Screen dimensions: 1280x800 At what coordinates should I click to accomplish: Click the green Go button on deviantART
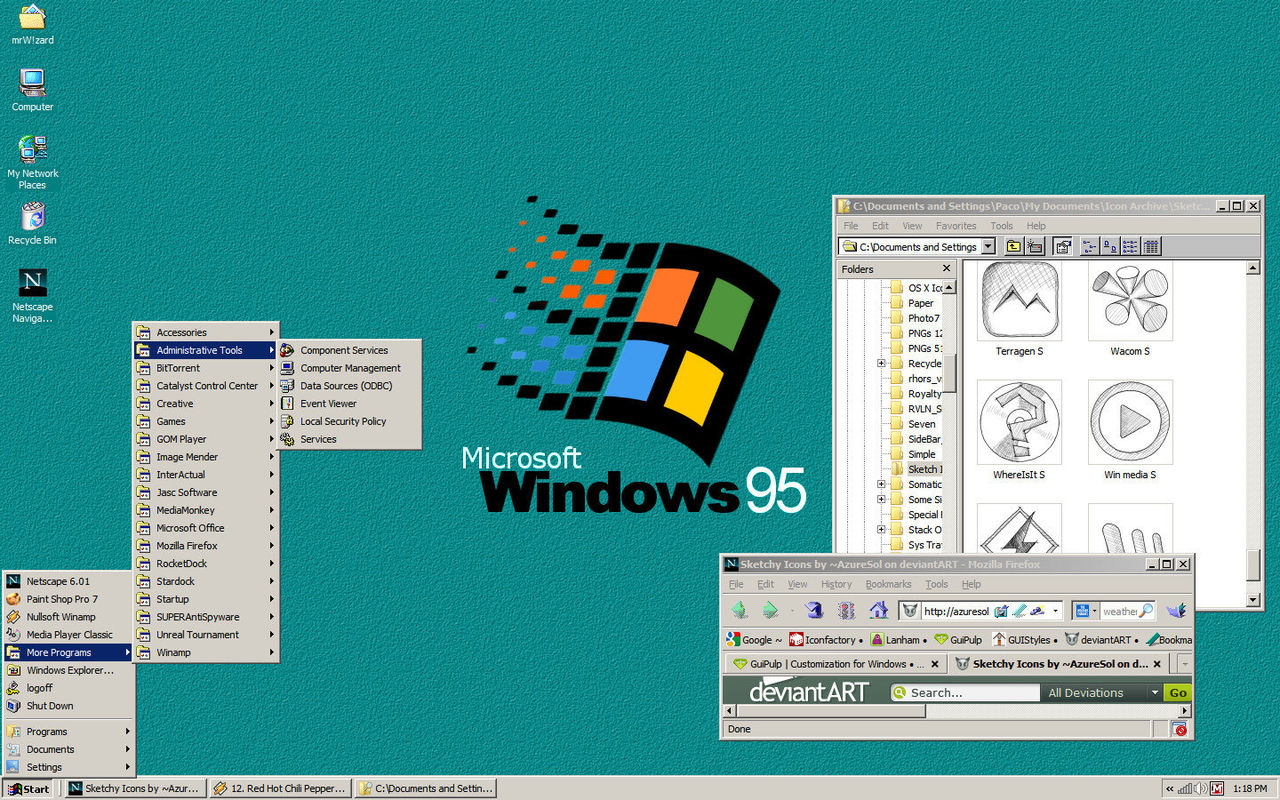click(1178, 693)
